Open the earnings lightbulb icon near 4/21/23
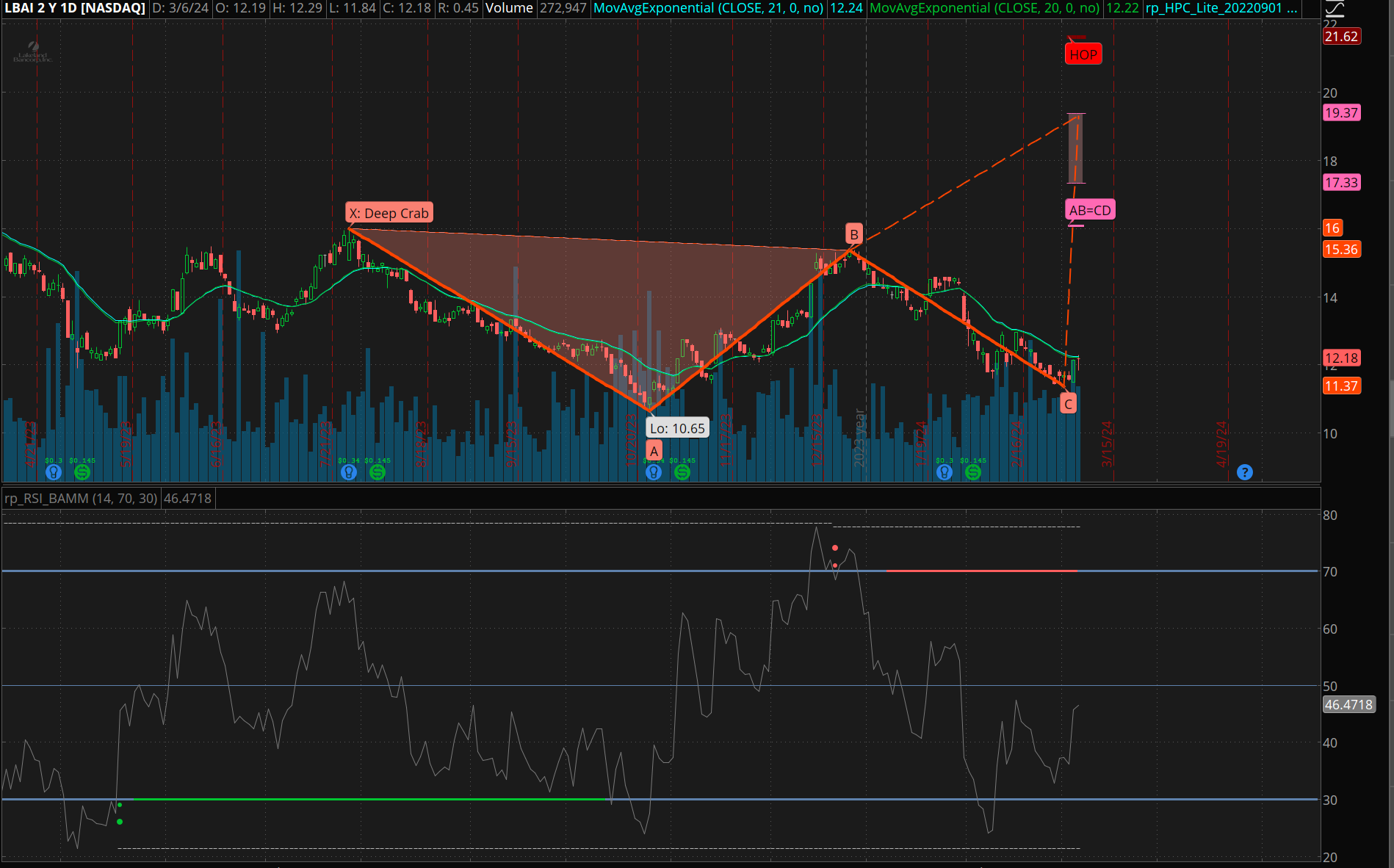The image size is (1394, 868). 54,472
